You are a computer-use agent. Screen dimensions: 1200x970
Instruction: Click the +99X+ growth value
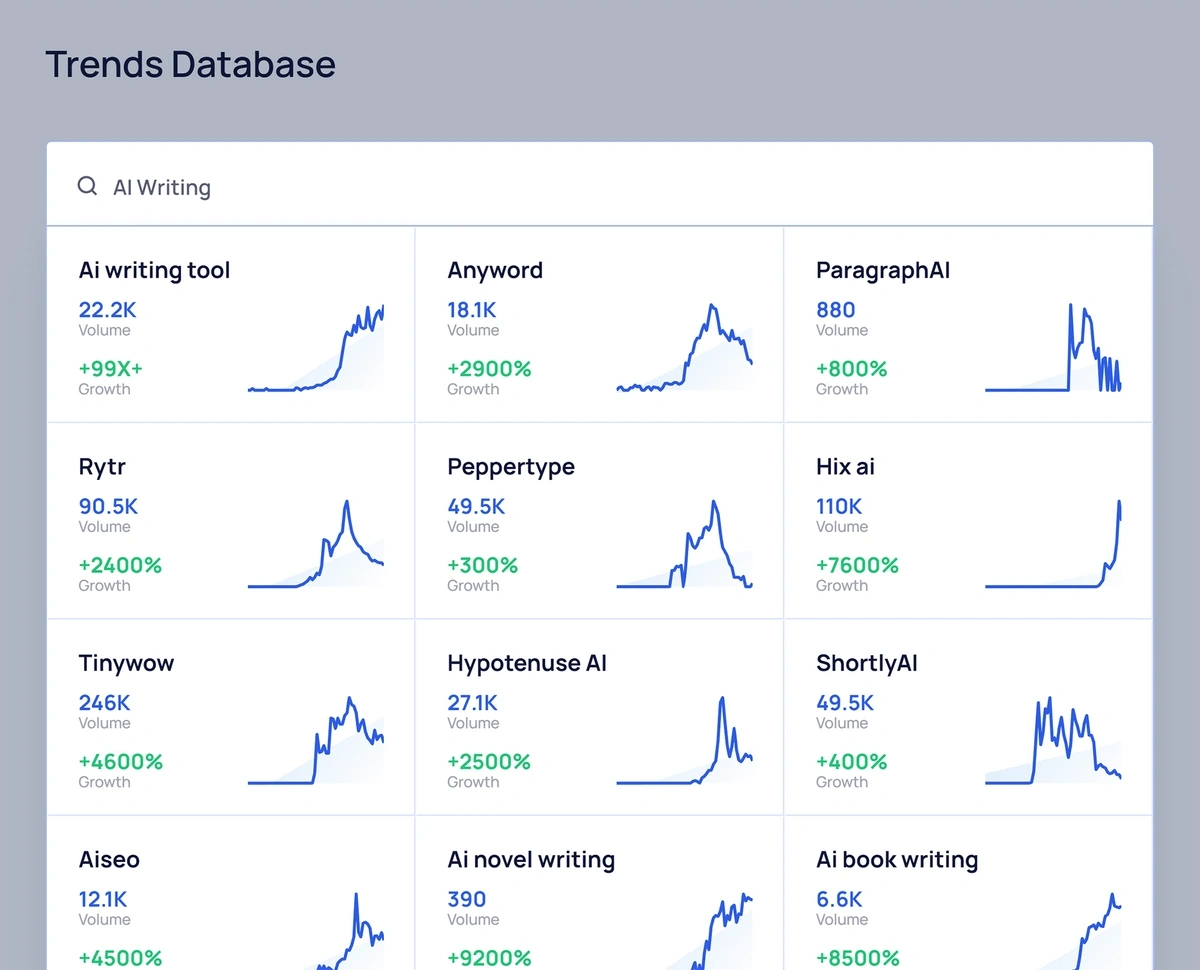click(111, 369)
